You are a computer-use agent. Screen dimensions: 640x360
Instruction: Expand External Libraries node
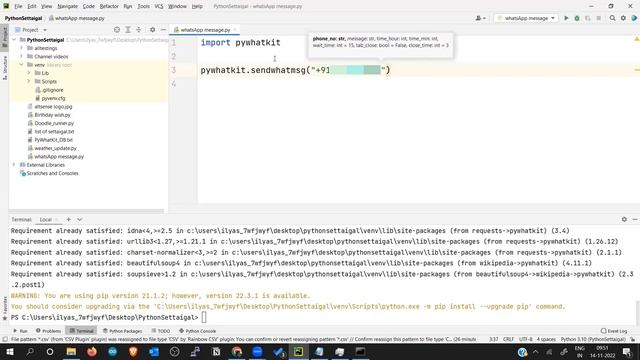point(14,165)
